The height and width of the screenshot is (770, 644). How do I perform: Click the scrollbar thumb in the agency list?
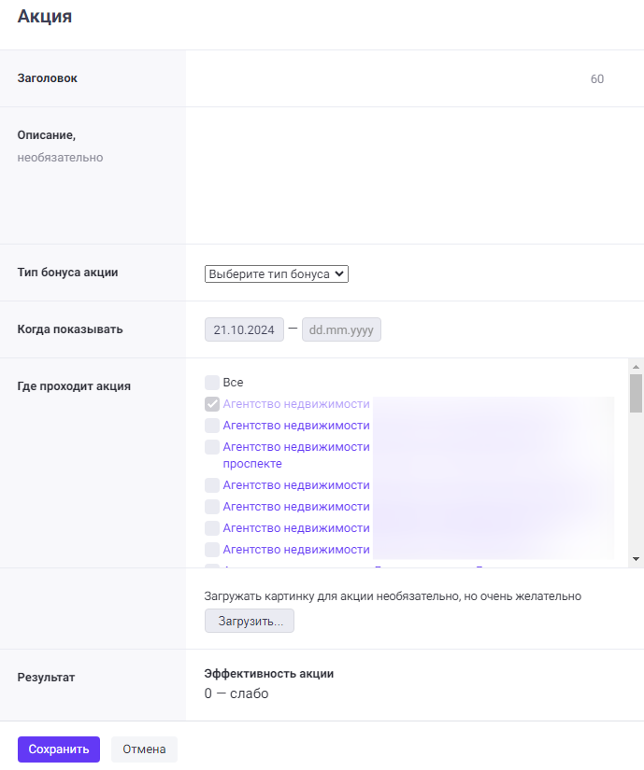pyautogui.click(x=635, y=393)
